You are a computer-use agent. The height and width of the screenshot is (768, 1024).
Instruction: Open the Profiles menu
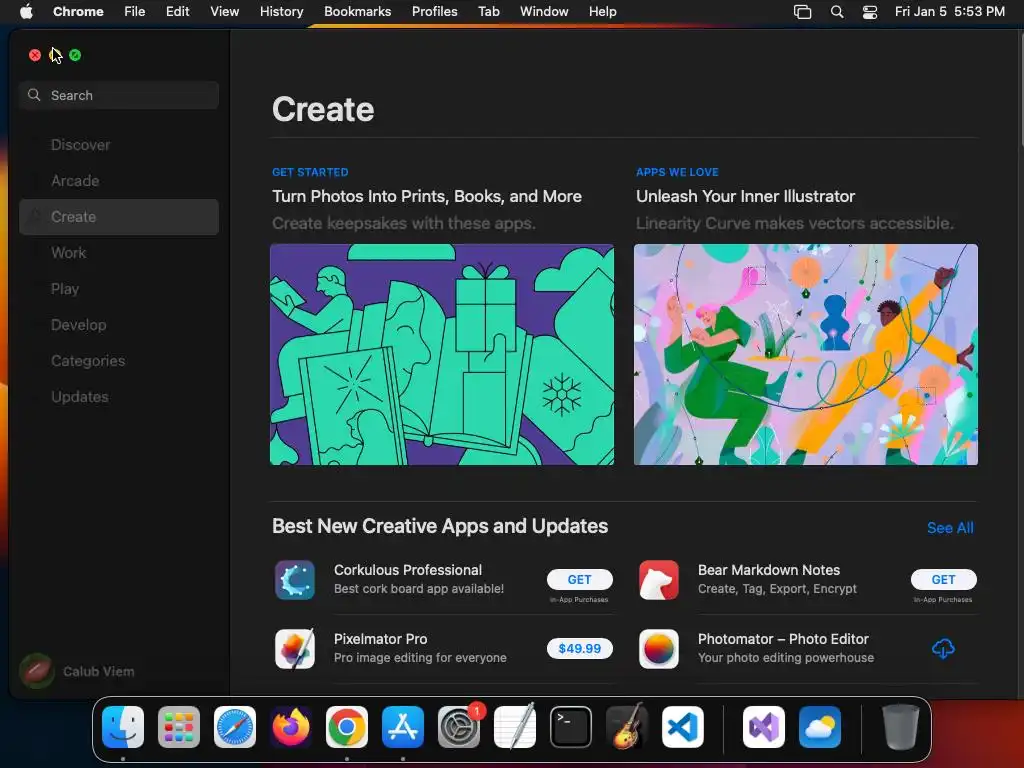[434, 12]
